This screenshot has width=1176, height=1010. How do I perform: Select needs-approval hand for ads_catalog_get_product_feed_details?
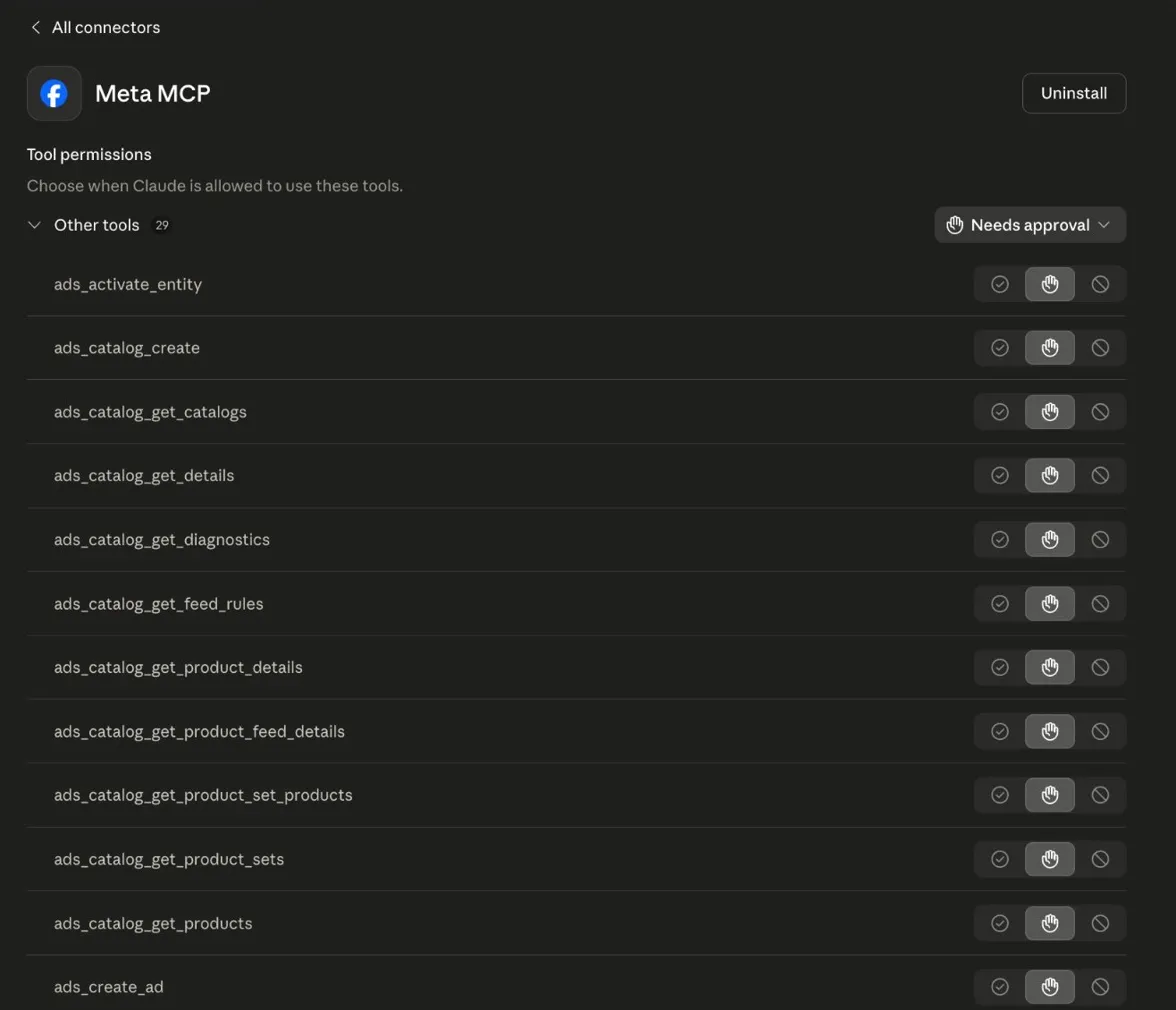1050,732
